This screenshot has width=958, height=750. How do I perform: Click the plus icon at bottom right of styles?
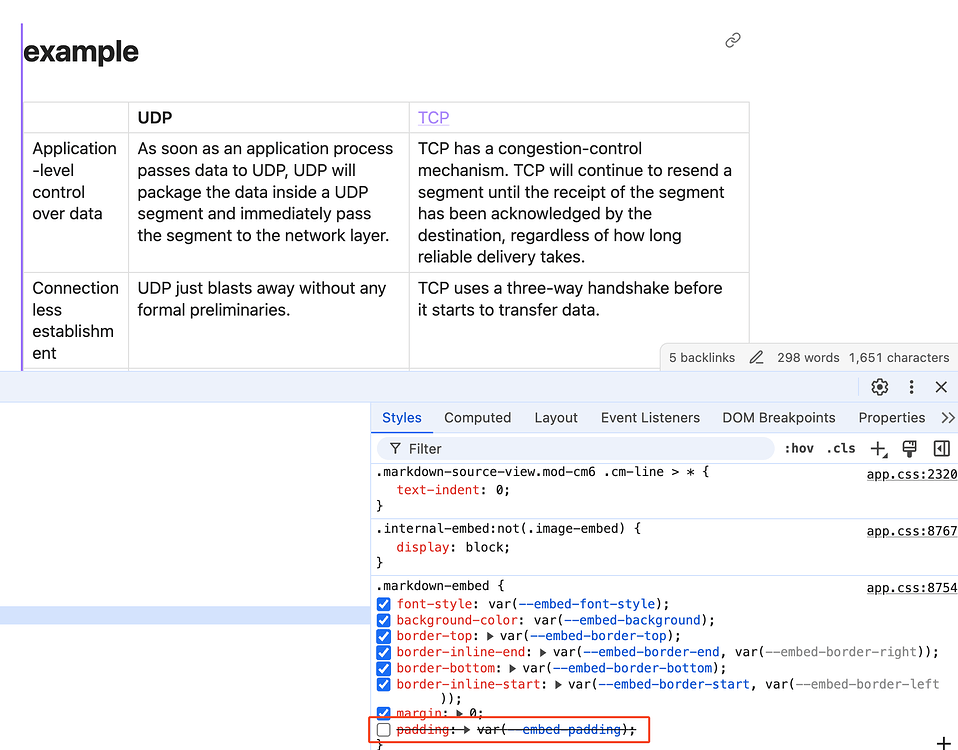coord(944,743)
